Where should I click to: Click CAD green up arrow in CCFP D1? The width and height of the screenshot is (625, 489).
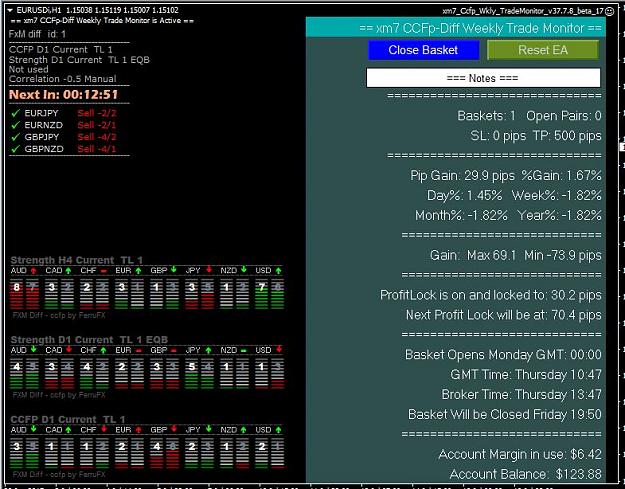68,430
